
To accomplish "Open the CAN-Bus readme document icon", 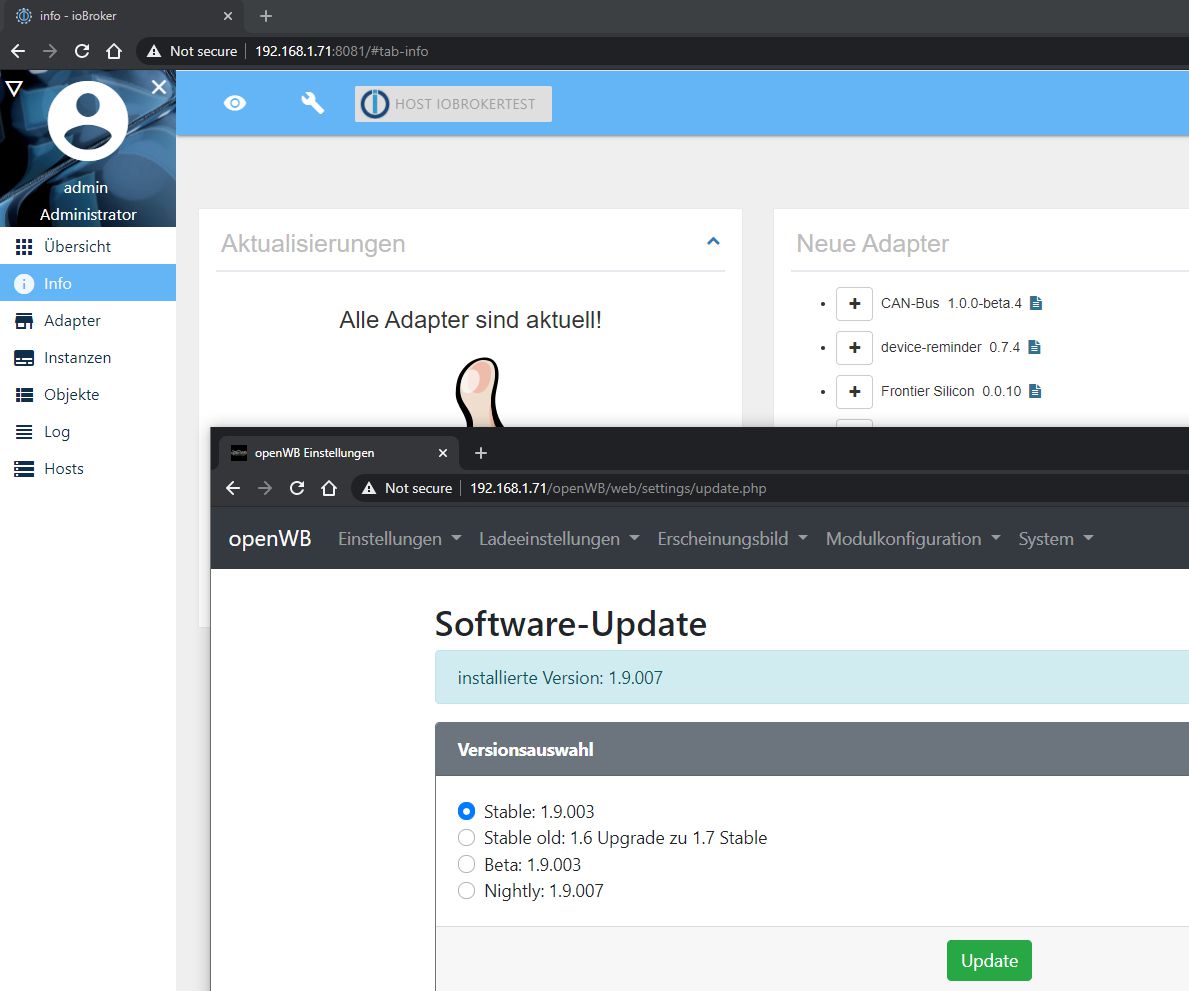I will [x=1036, y=303].
